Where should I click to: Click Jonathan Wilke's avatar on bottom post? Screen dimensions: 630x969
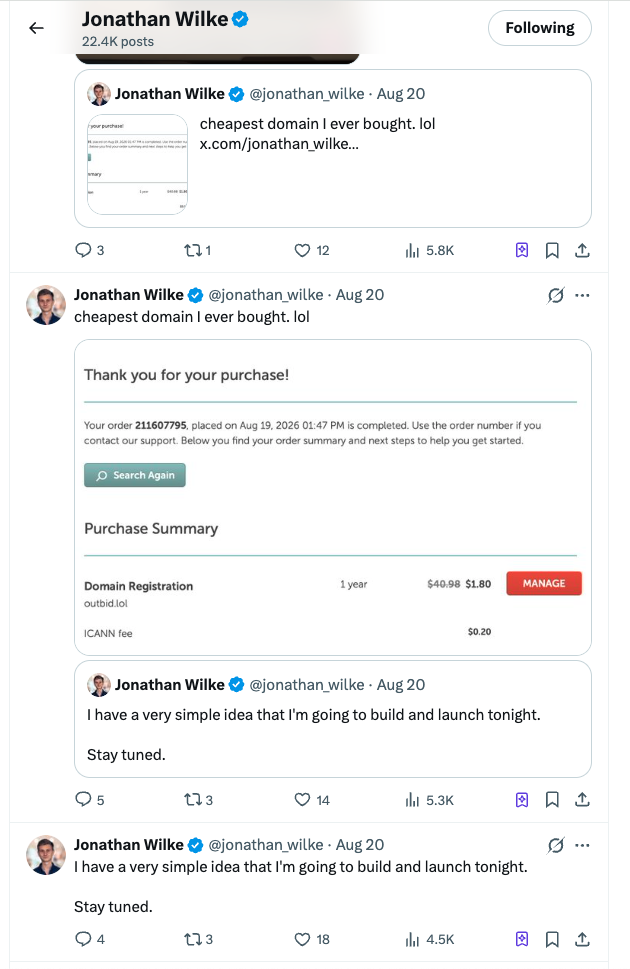(x=46, y=855)
